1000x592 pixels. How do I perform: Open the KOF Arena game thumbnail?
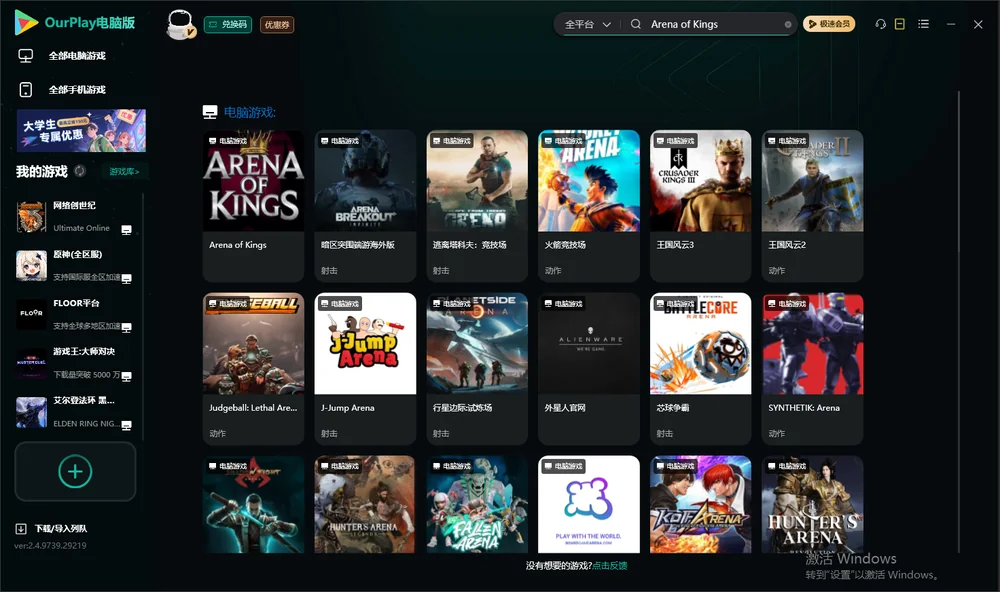pos(701,504)
